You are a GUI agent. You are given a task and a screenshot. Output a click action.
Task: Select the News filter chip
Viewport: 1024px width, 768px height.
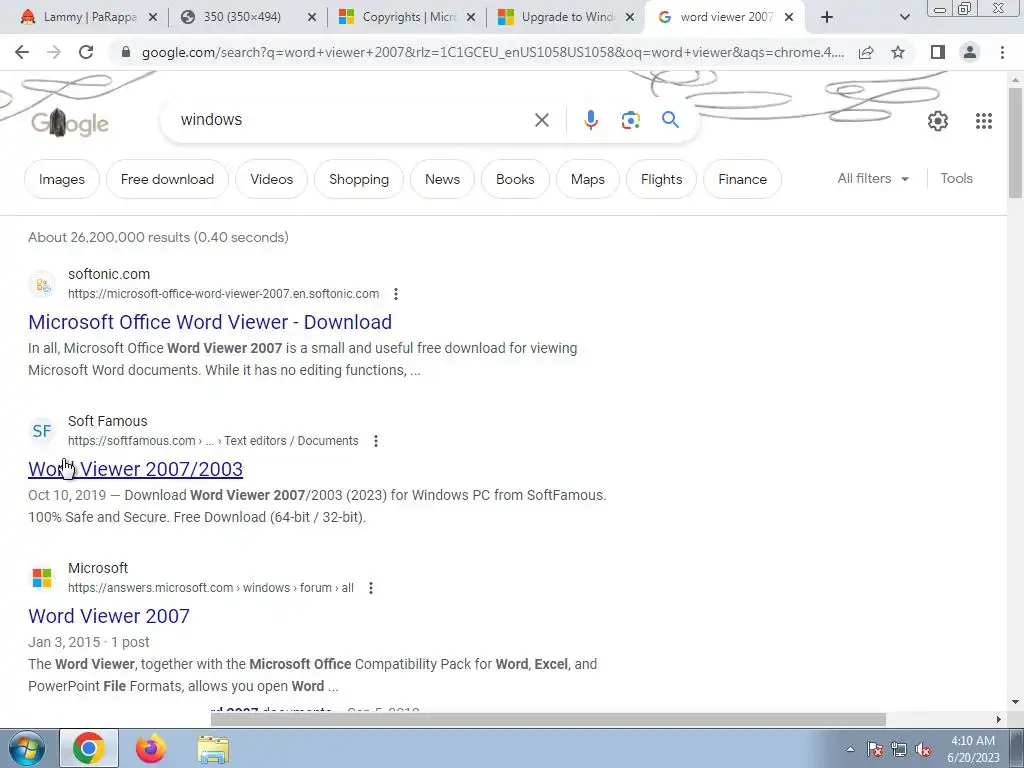click(x=442, y=179)
